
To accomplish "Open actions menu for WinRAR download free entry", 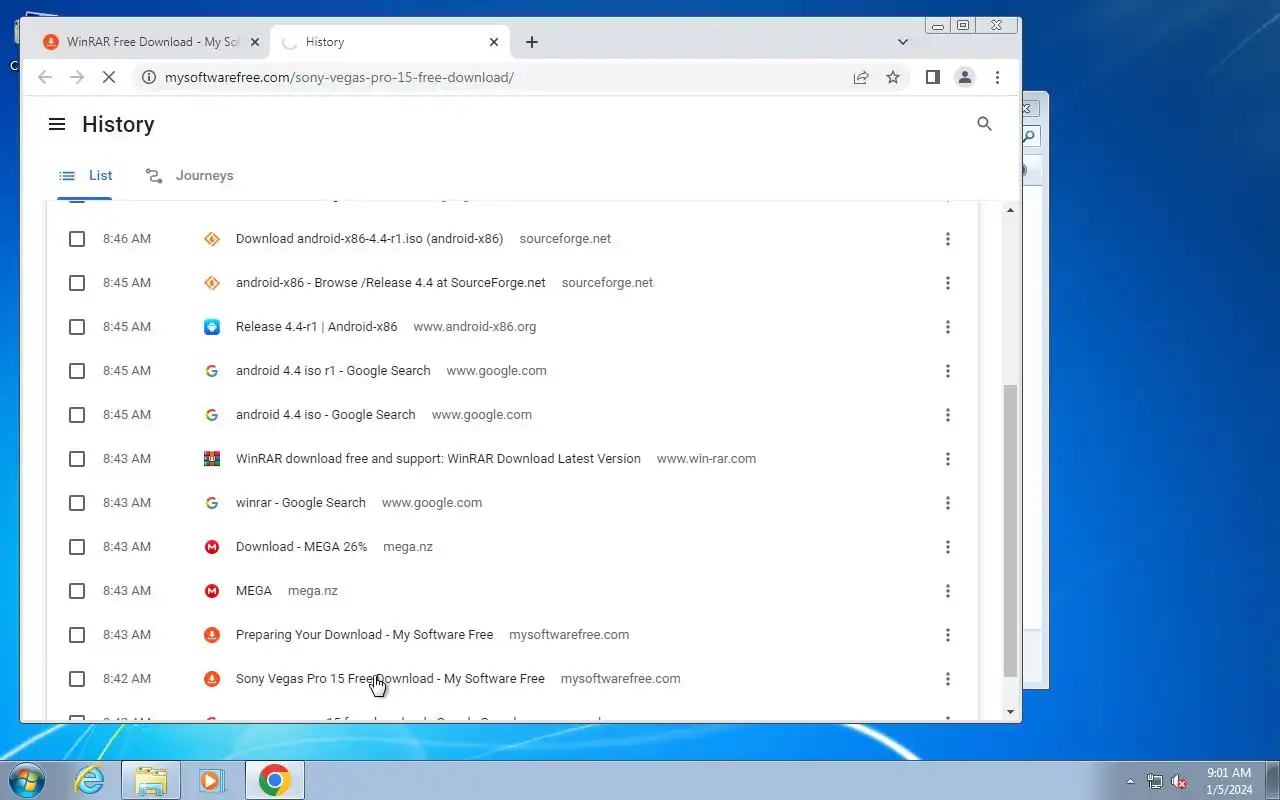I will click(947, 459).
